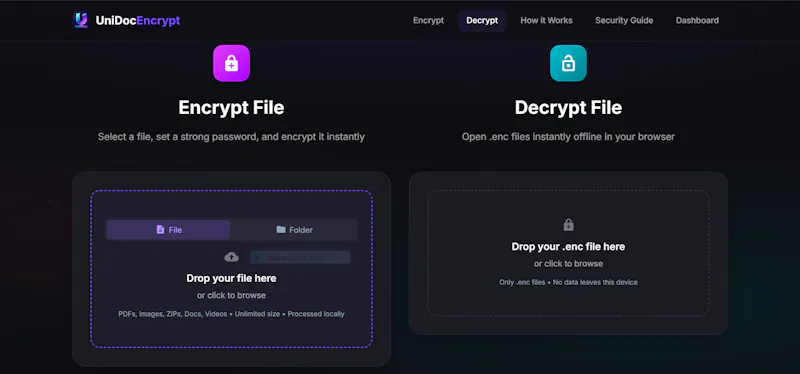Click 'or click to browse' under decrypt

(568, 264)
